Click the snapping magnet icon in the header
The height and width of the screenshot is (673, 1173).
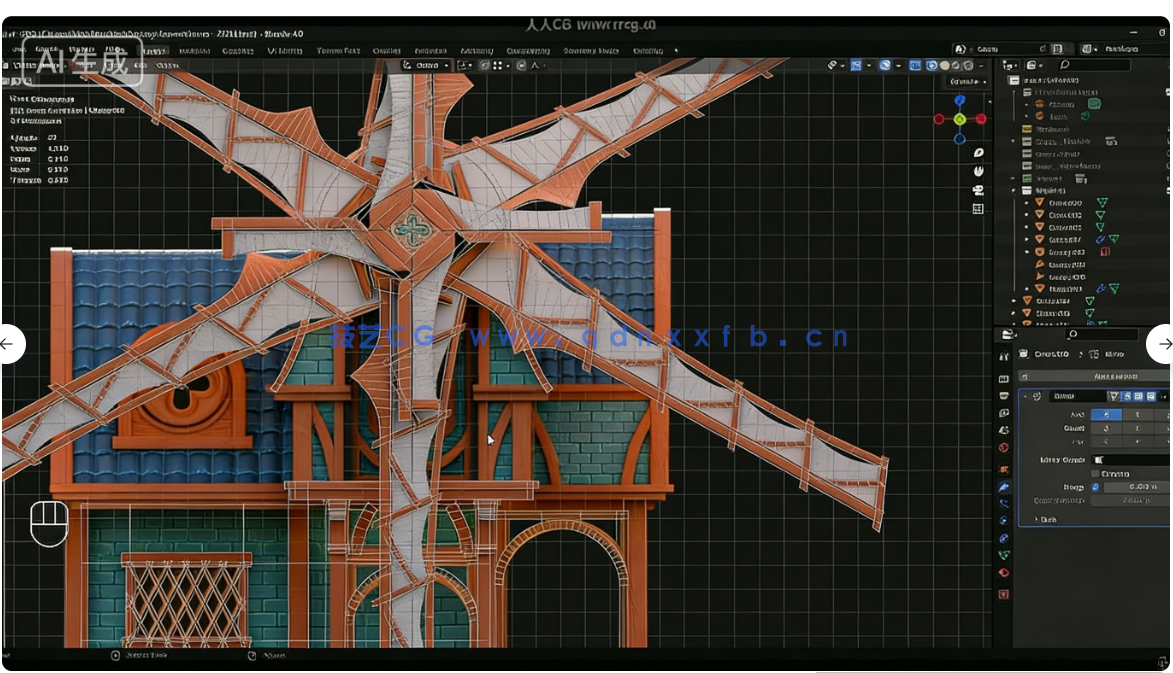(x=833, y=65)
